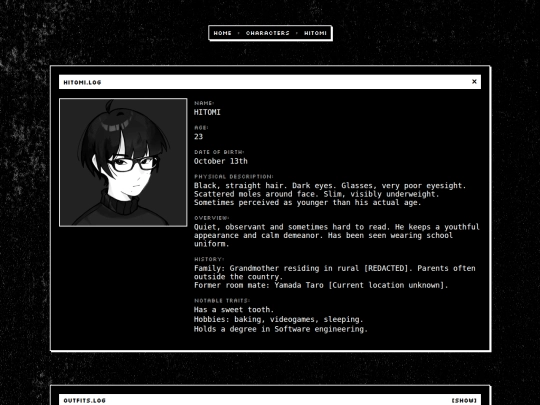Select the name value HITOMI
This screenshot has width=540, height=405.
pos(207,112)
